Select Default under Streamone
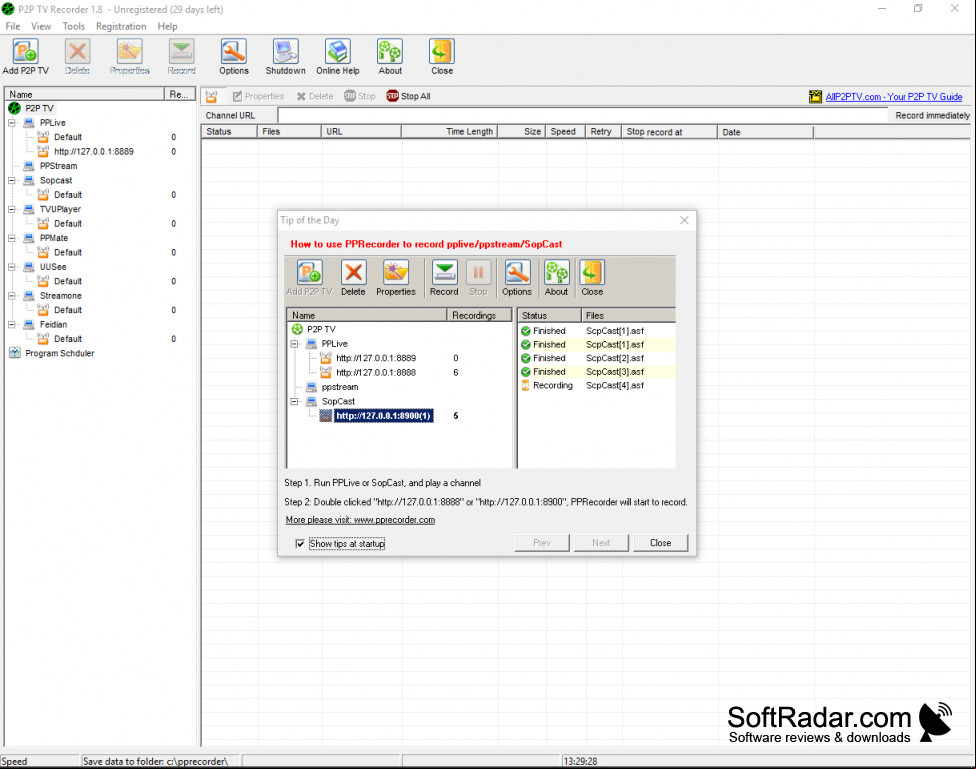This screenshot has width=976, height=769. [68, 310]
